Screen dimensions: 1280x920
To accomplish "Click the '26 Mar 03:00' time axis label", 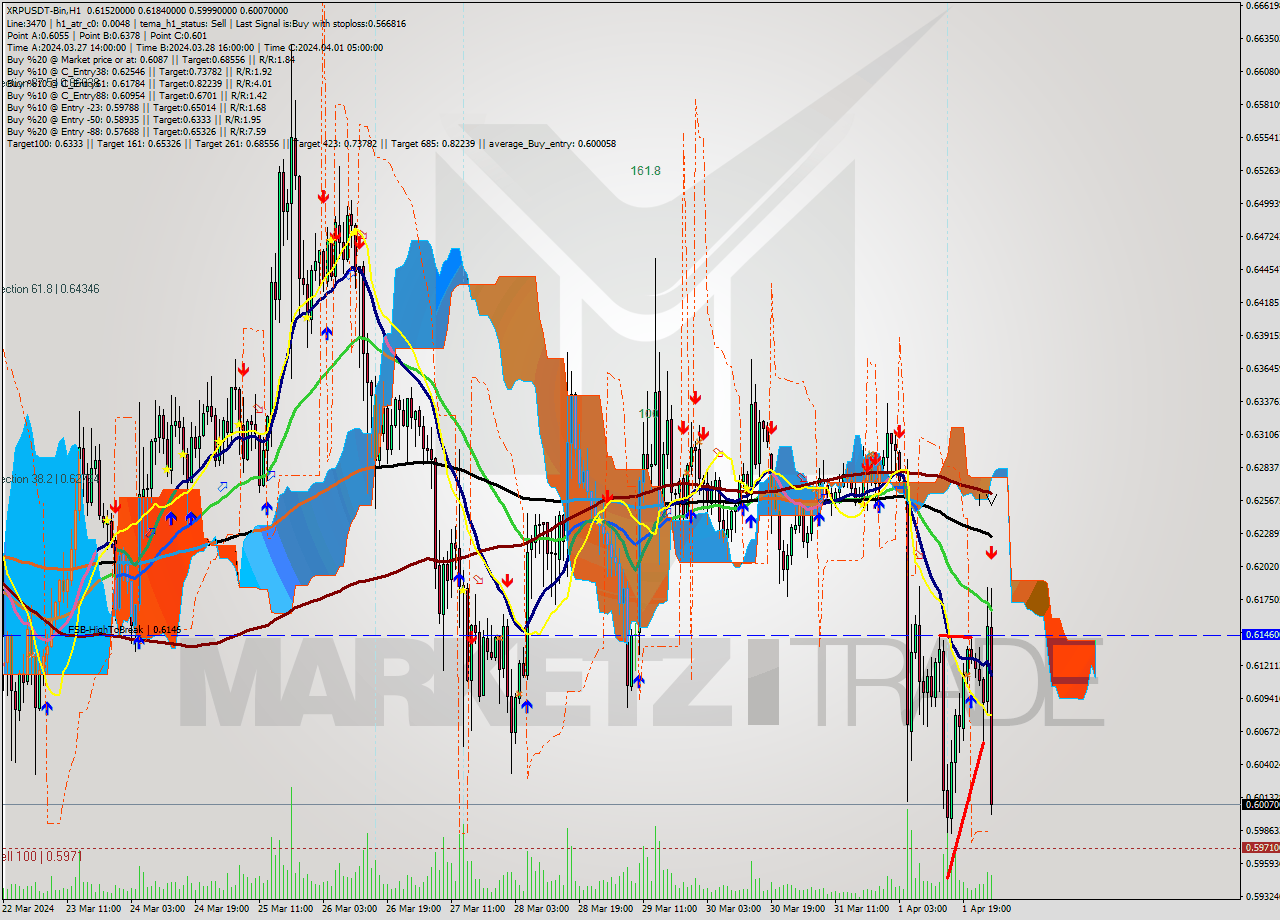I will pyautogui.click(x=350, y=909).
